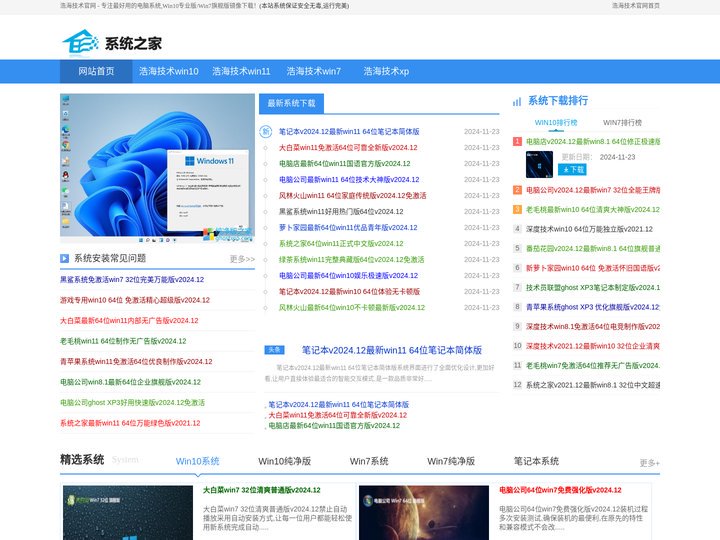720x540 pixels.
Task: Open 浩海技术win7 navigation item
Action: point(314,71)
